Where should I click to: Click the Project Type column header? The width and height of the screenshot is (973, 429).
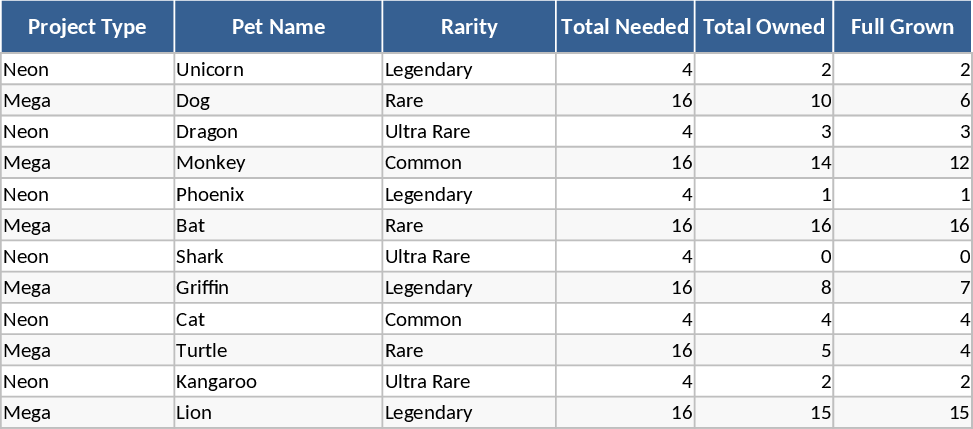[x=87, y=27]
